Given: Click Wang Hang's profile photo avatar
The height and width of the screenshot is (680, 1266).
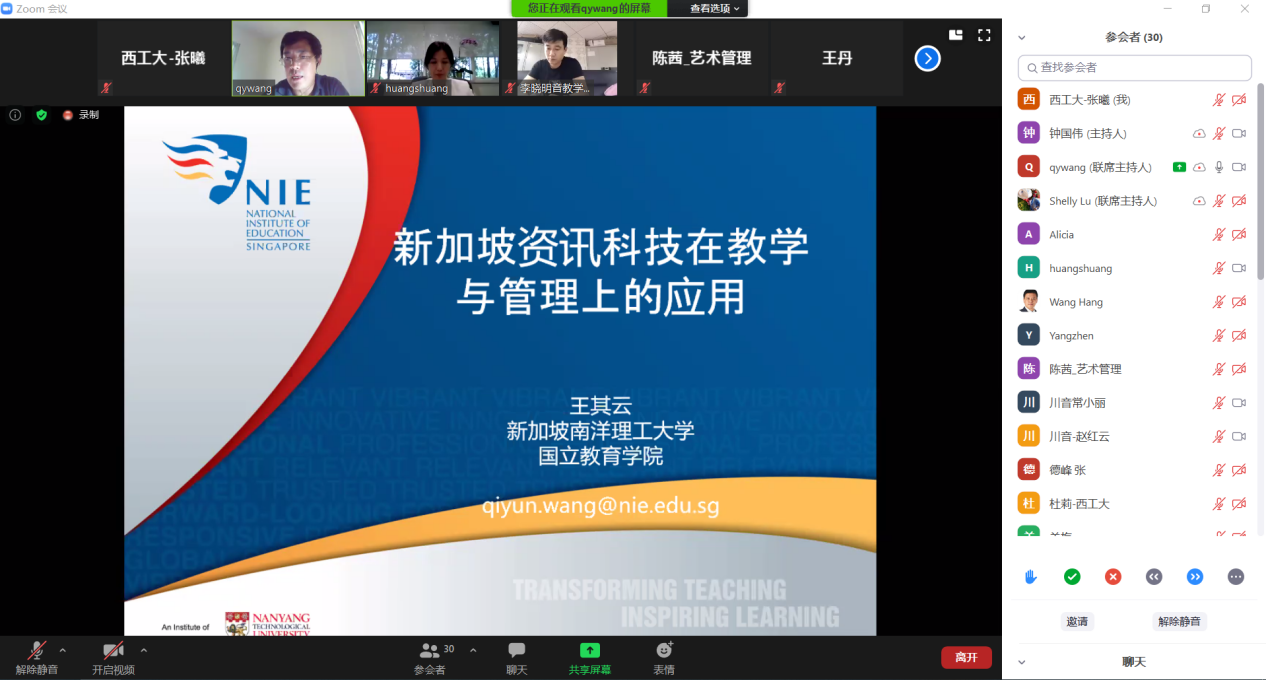Looking at the screenshot, I should 1029,301.
